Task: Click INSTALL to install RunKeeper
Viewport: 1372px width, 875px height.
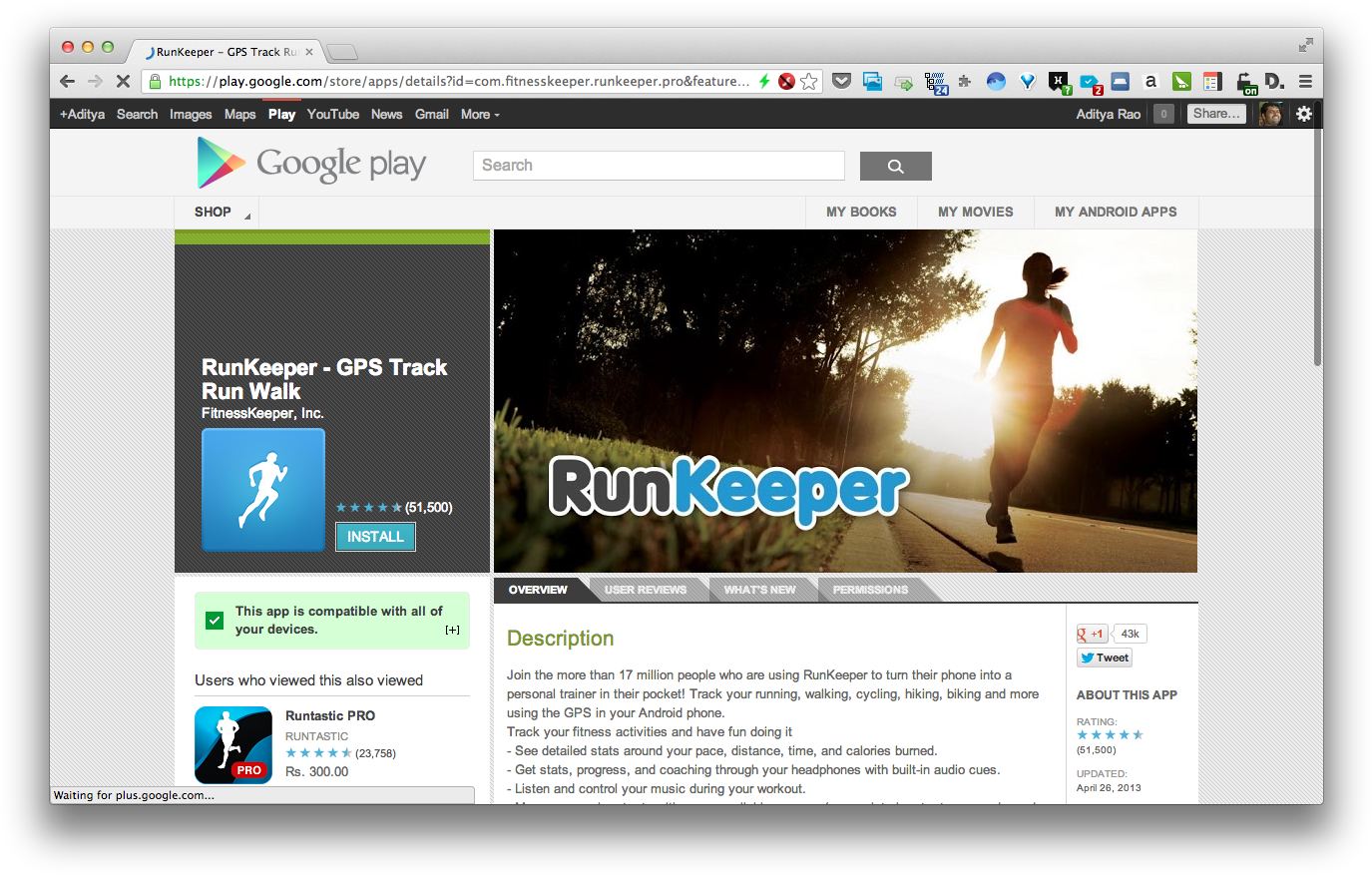Action: pos(375,537)
